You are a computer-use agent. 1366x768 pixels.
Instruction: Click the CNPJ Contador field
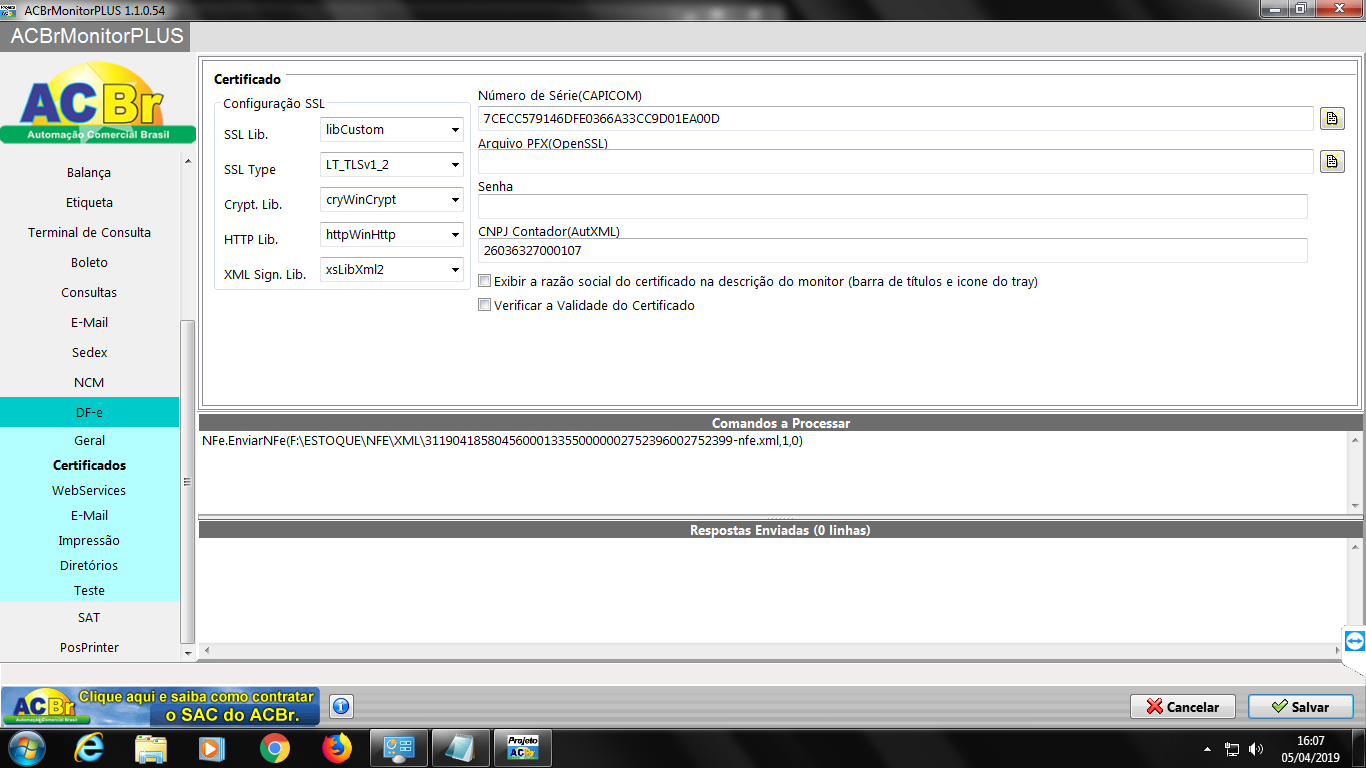pos(892,250)
